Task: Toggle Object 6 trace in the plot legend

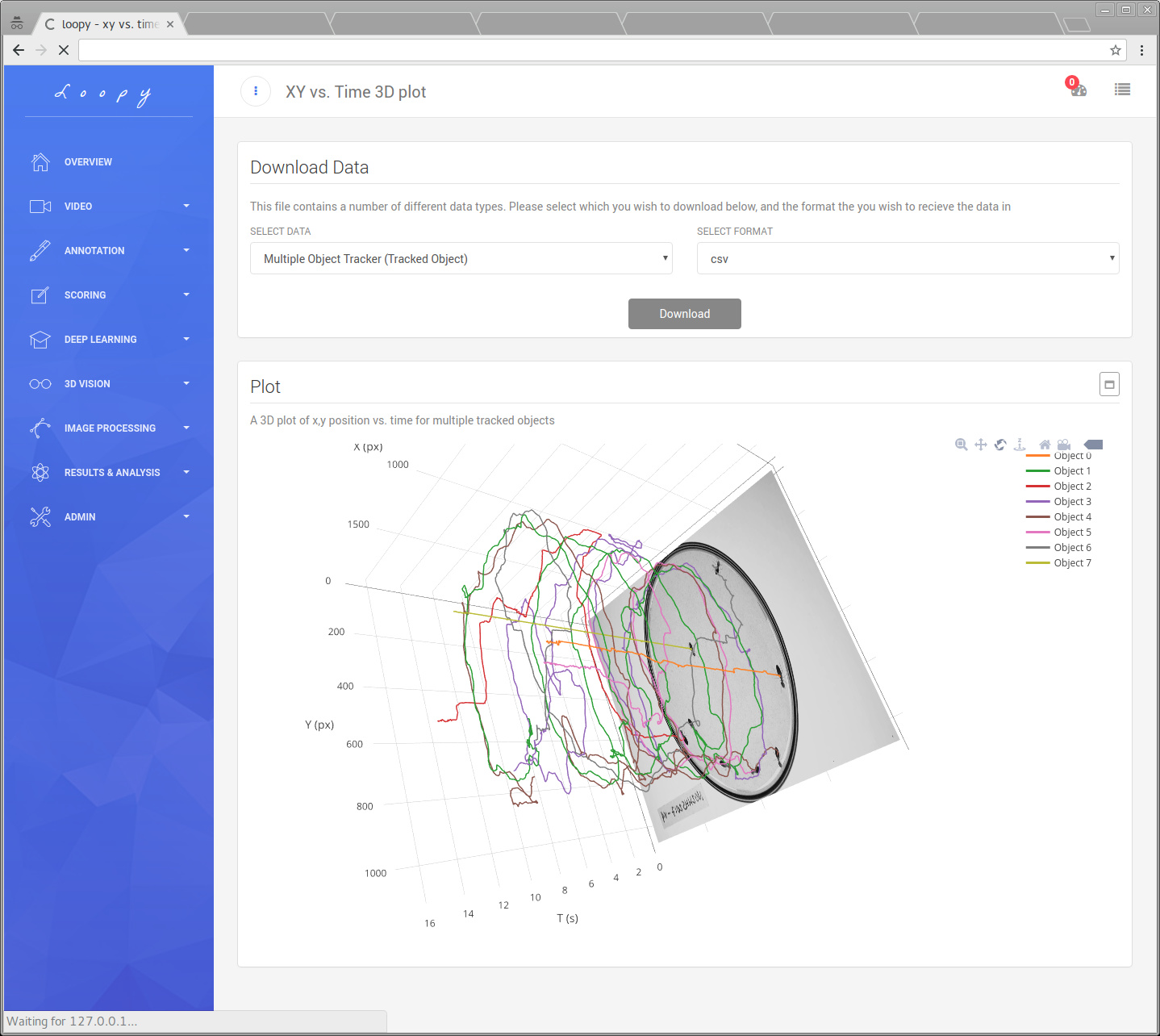Action: pos(1070,547)
